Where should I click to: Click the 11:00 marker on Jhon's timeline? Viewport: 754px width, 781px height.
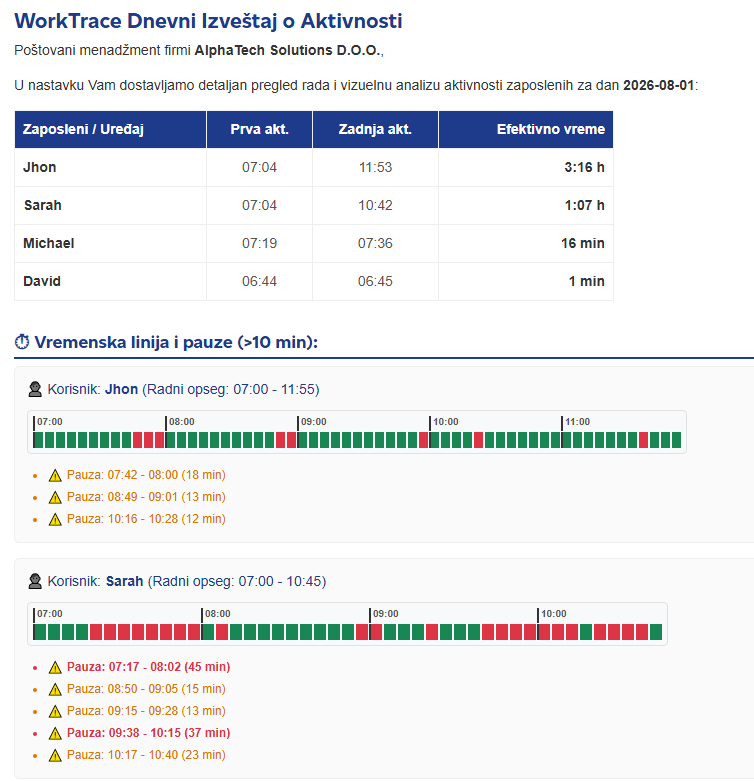[577, 422]
